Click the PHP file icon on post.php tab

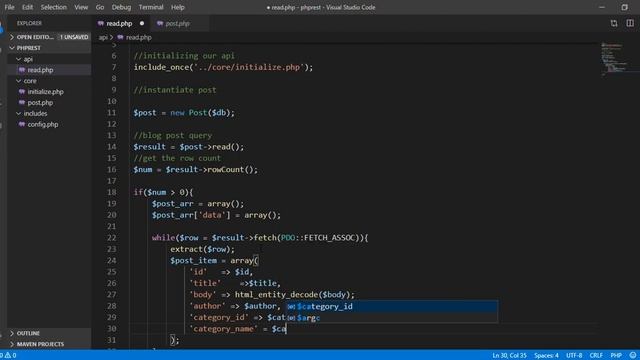pyautogui.click(x=160, y=24)
